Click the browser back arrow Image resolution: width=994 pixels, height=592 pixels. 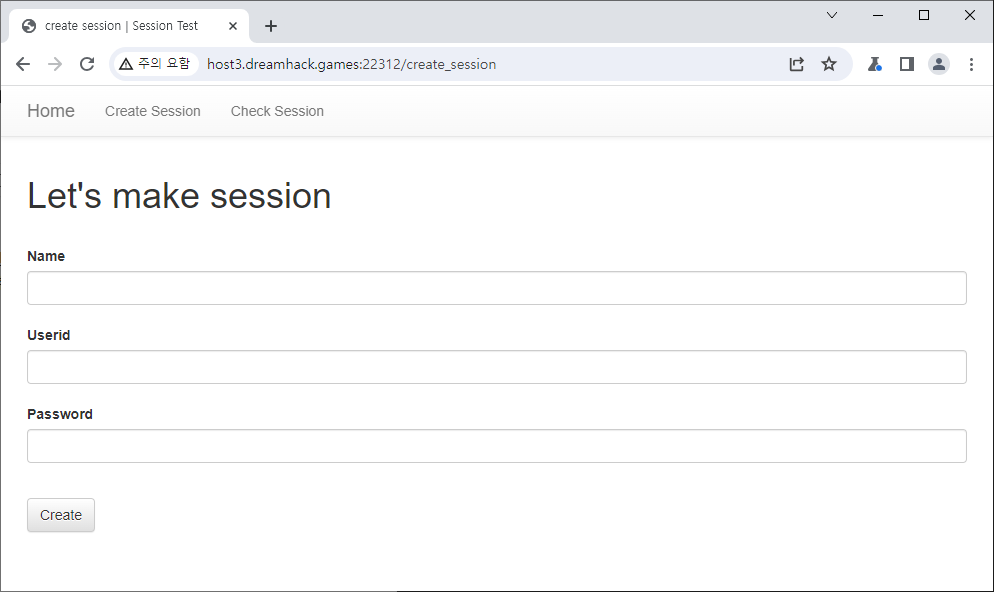[x=23, y=64]
